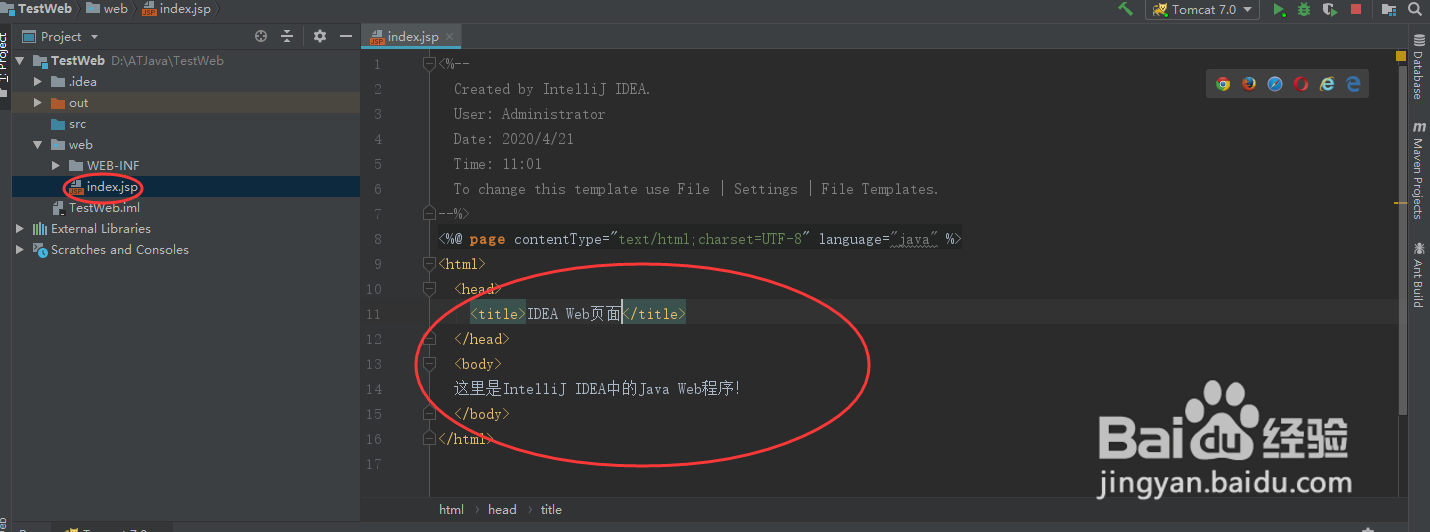Click the closing title tag on line 11
The height and width of the screenshot is (532, 1430).
coord(654,314)
